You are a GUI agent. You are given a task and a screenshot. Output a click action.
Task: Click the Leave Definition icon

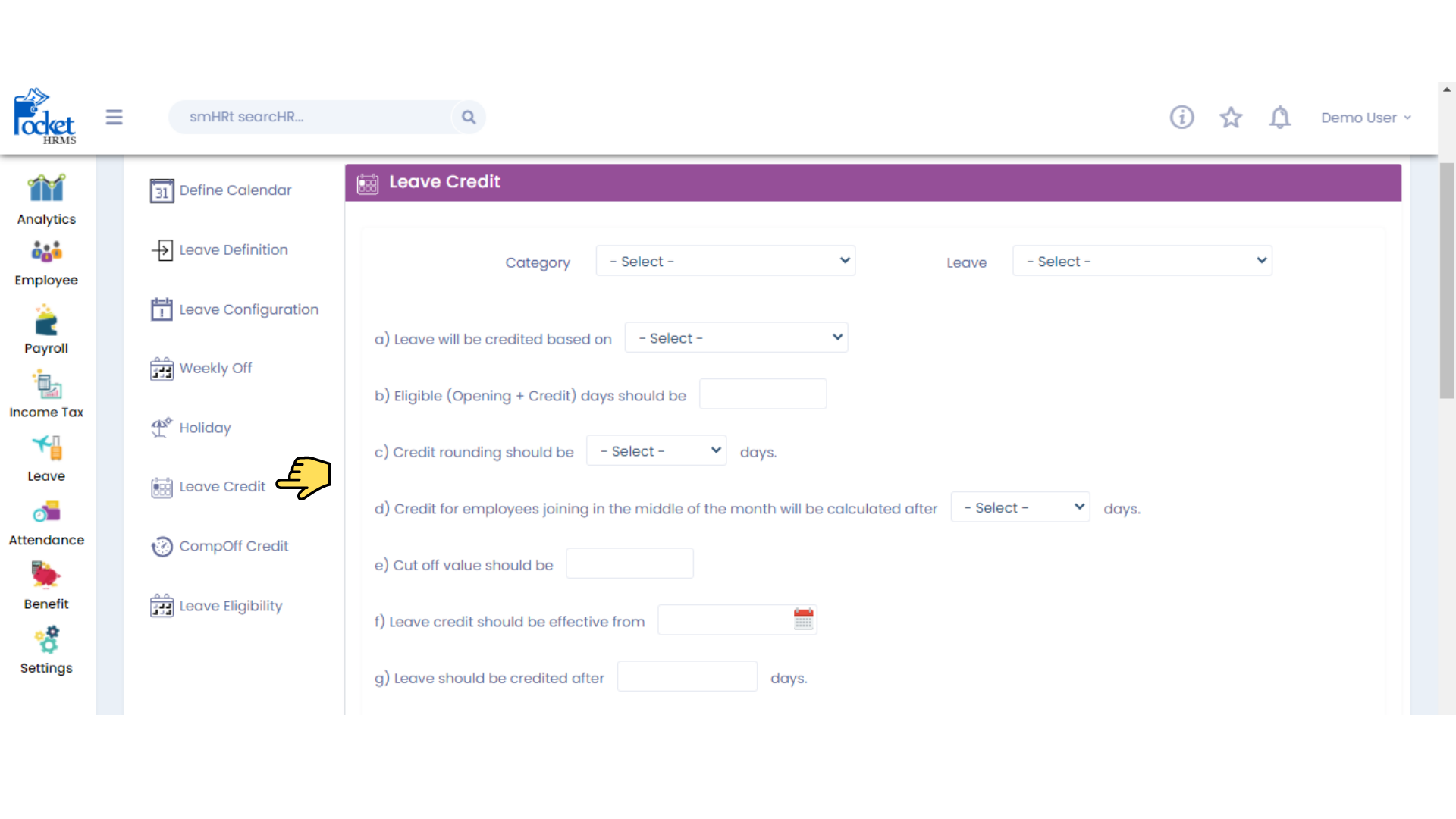(162, 250)
